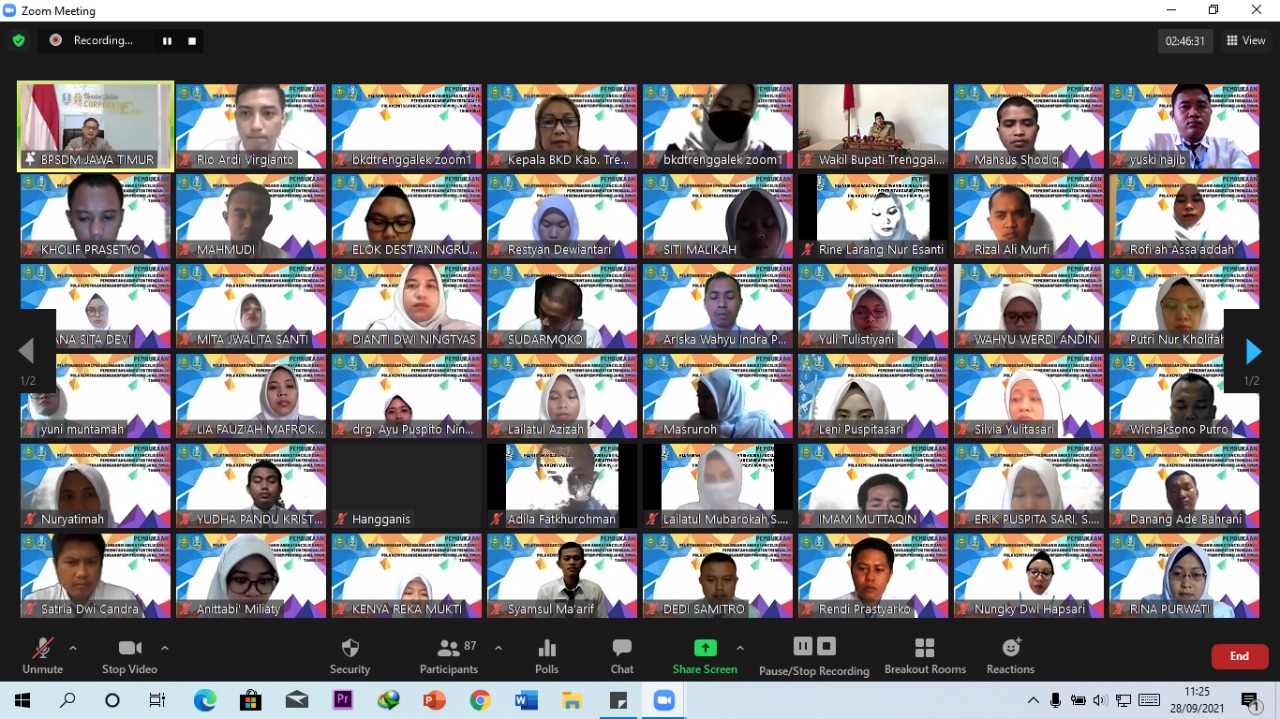Unmute the microphone
Image resolution: width=1280 pixels, height=719 pixels.
(x=42, y=655)
